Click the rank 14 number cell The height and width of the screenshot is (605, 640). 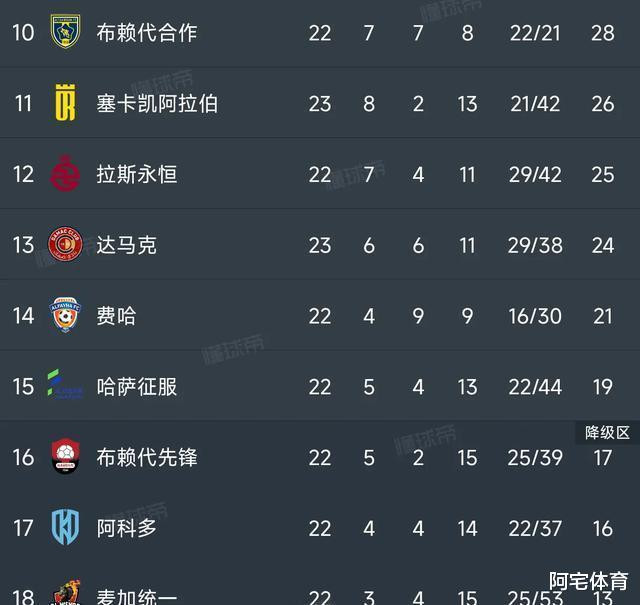(23, 316)
